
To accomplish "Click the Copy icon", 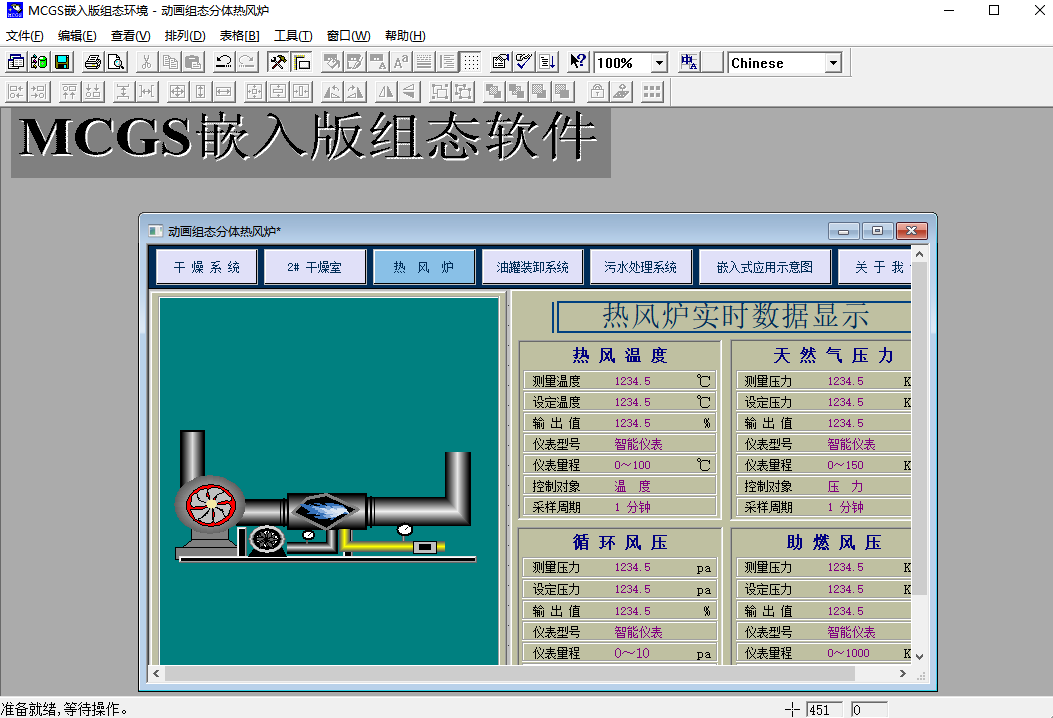I will coord(169,62).
